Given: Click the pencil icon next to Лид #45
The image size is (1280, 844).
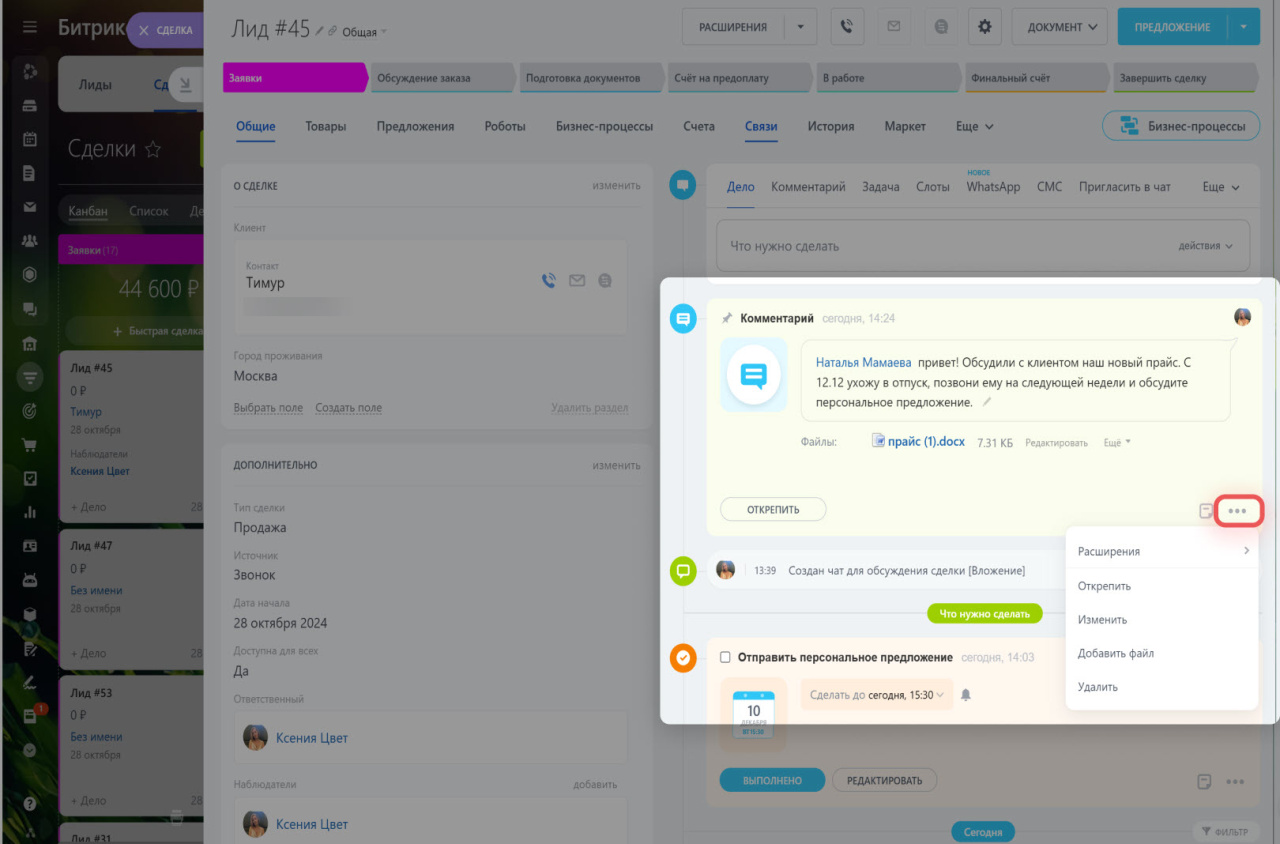Looking at the screenshot, I should pos(320,31).
